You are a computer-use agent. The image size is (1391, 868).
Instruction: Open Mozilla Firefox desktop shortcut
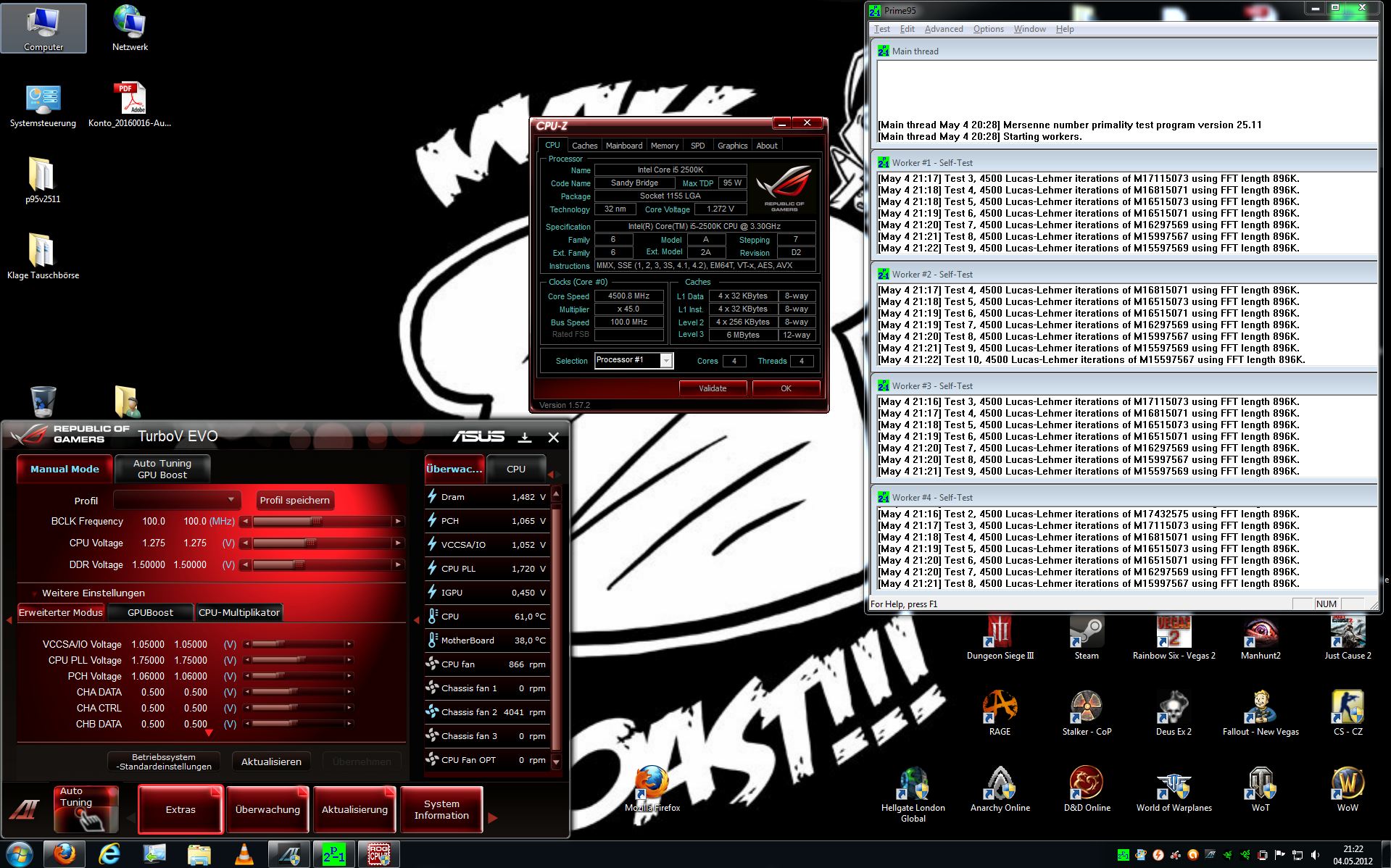[652, 790]
